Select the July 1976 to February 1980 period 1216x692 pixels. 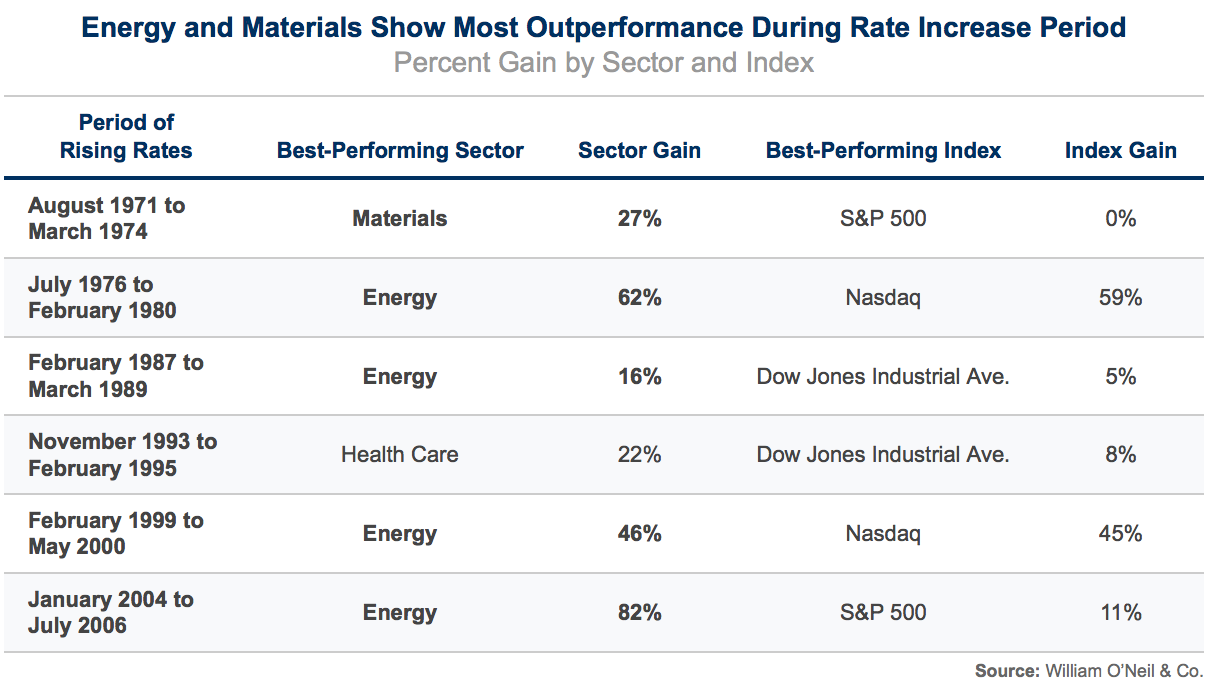pyautogui.click(x=102, y=297)
